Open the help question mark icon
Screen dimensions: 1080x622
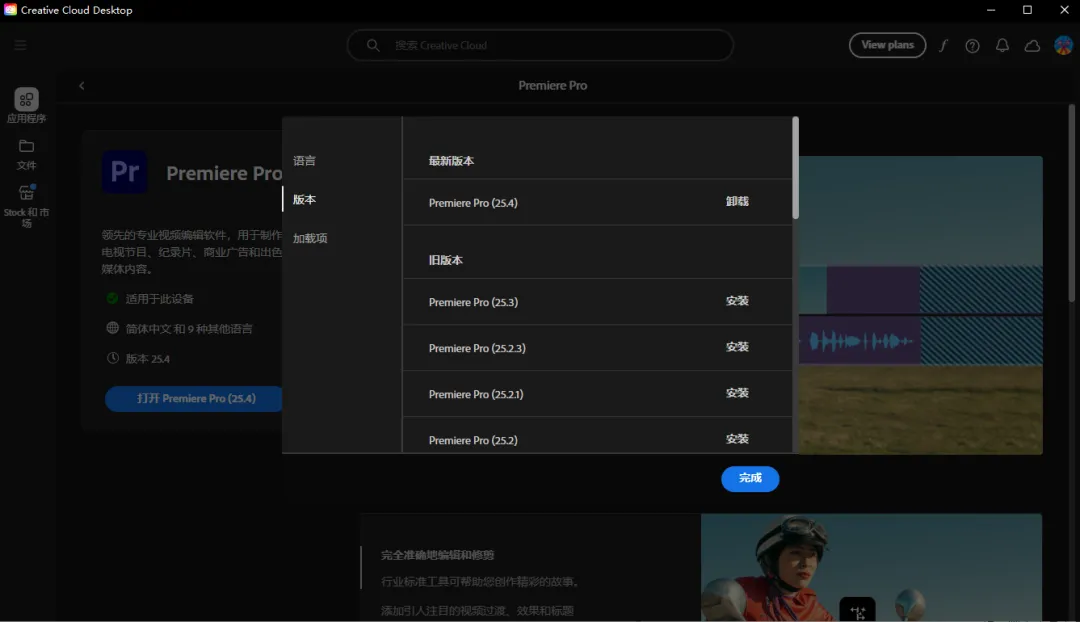[x=972, y=45]
